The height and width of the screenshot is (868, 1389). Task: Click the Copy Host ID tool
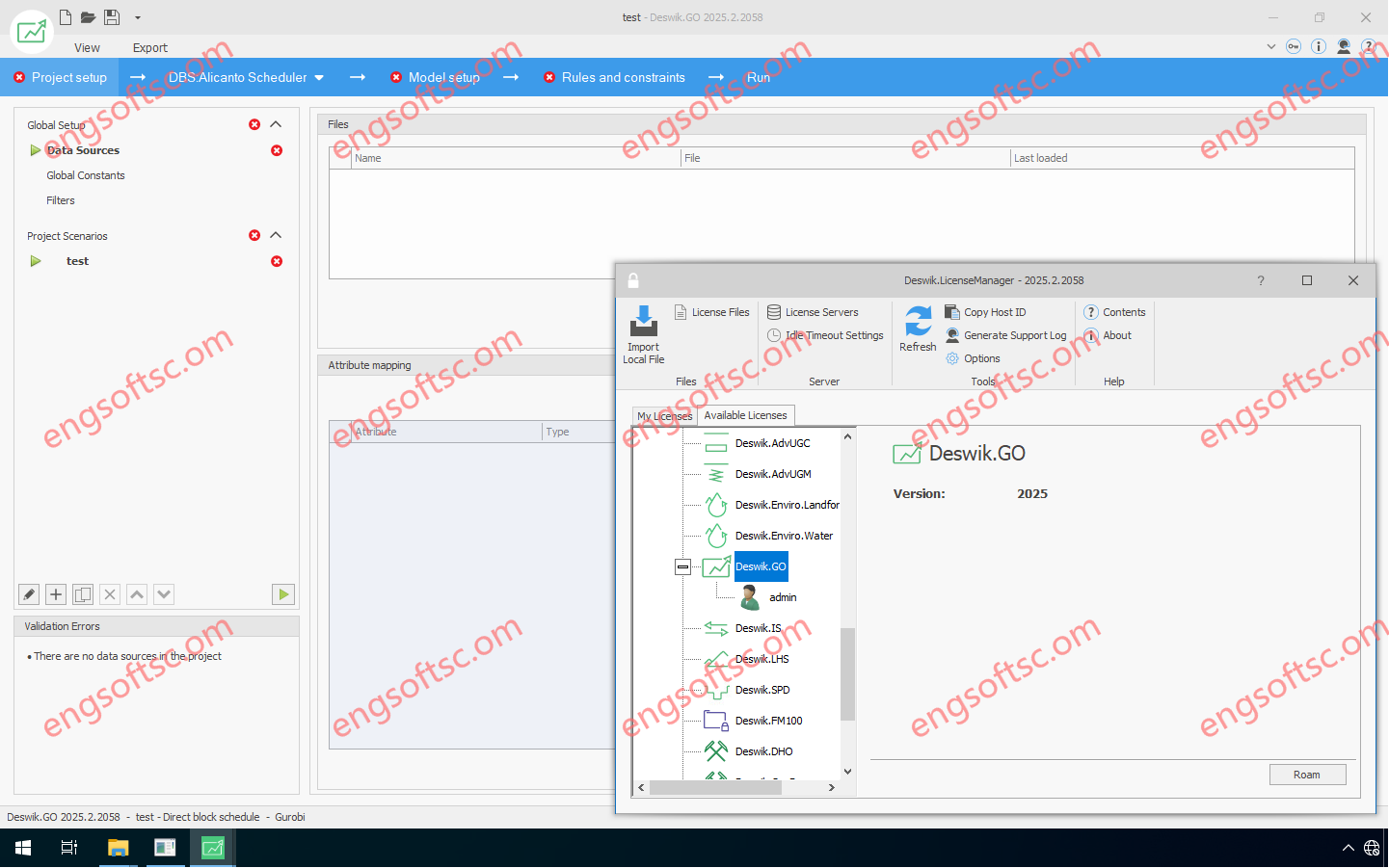[994, 312]
